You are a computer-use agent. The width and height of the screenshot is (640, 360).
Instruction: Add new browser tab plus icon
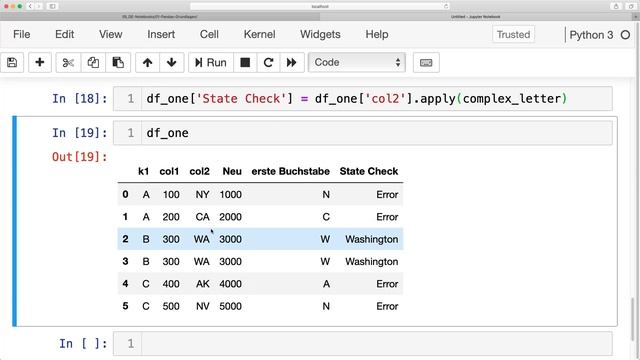pos(635,17)
